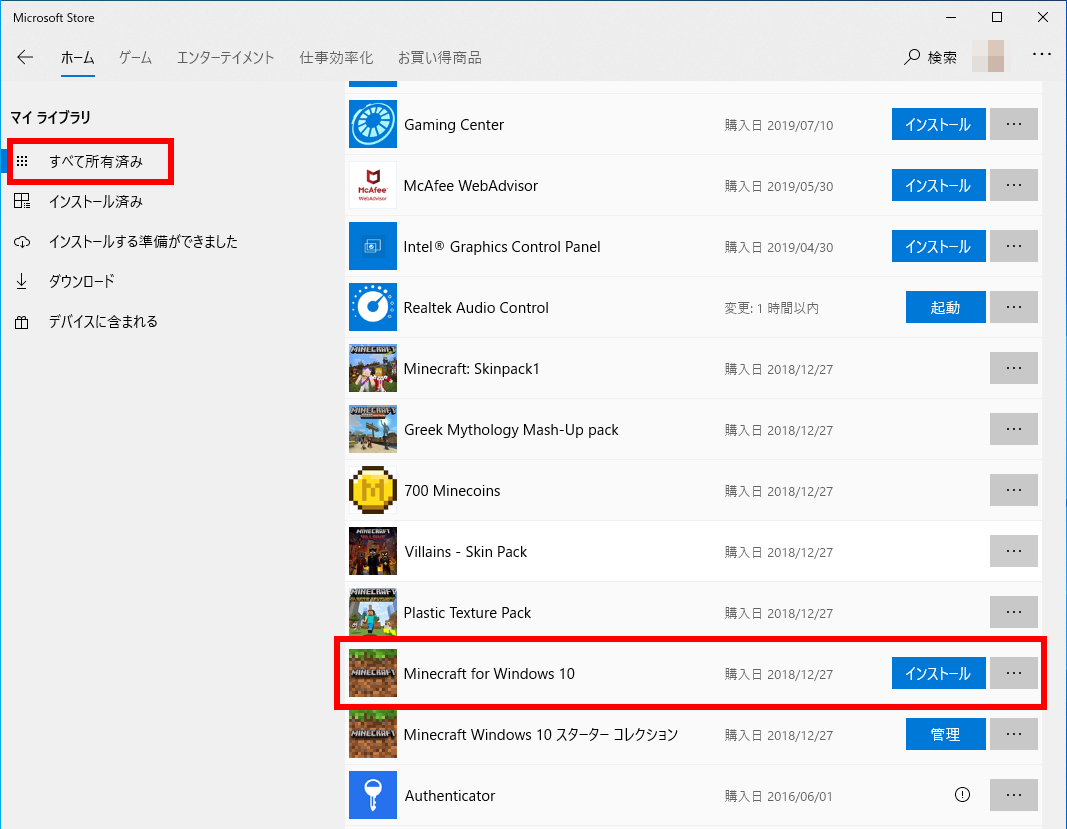Install Gaming Center
Screen dimensions: 1067x829
pyautogui.click(x=938, y=124)
